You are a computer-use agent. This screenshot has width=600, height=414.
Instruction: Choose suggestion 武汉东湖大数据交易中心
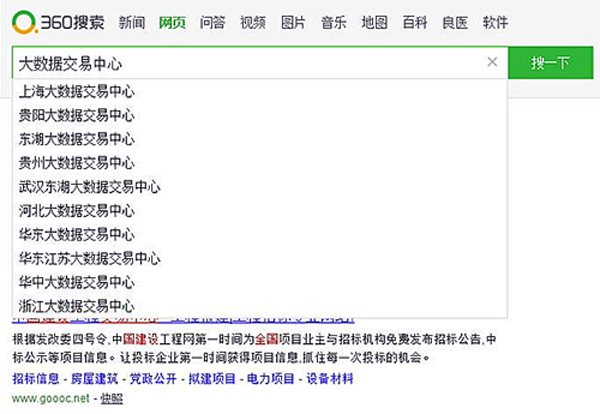click(x=260, y=187)
